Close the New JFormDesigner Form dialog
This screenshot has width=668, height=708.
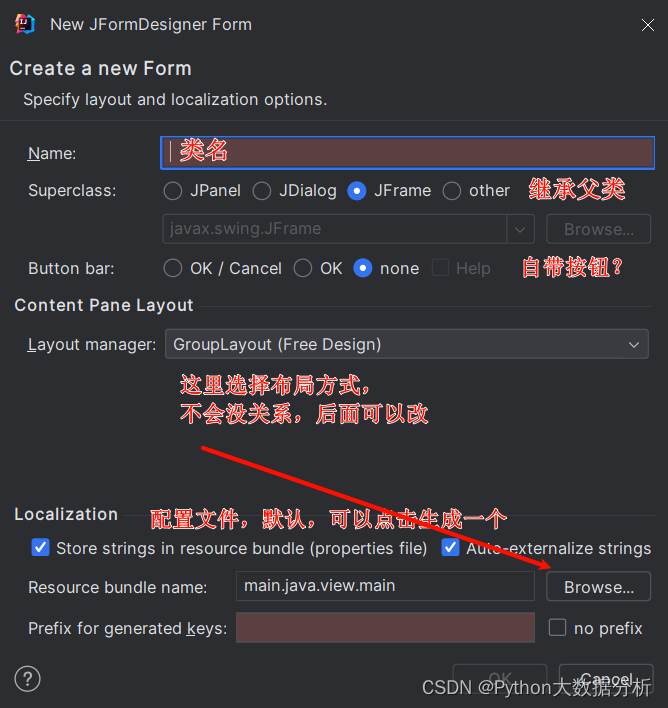[648, 25]
